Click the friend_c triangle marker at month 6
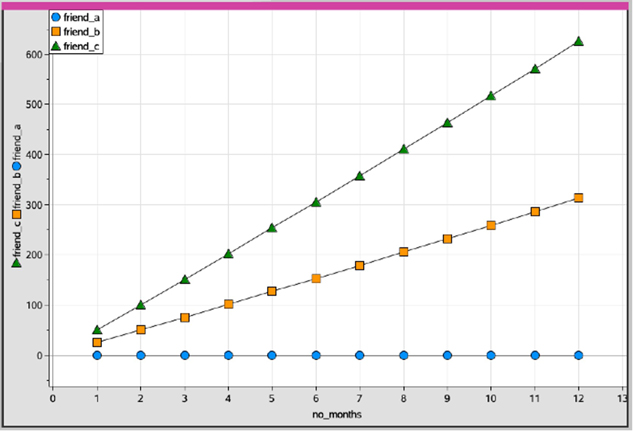Image resolution: width=633 pixels, height=431 pixels. pos(316,202)
